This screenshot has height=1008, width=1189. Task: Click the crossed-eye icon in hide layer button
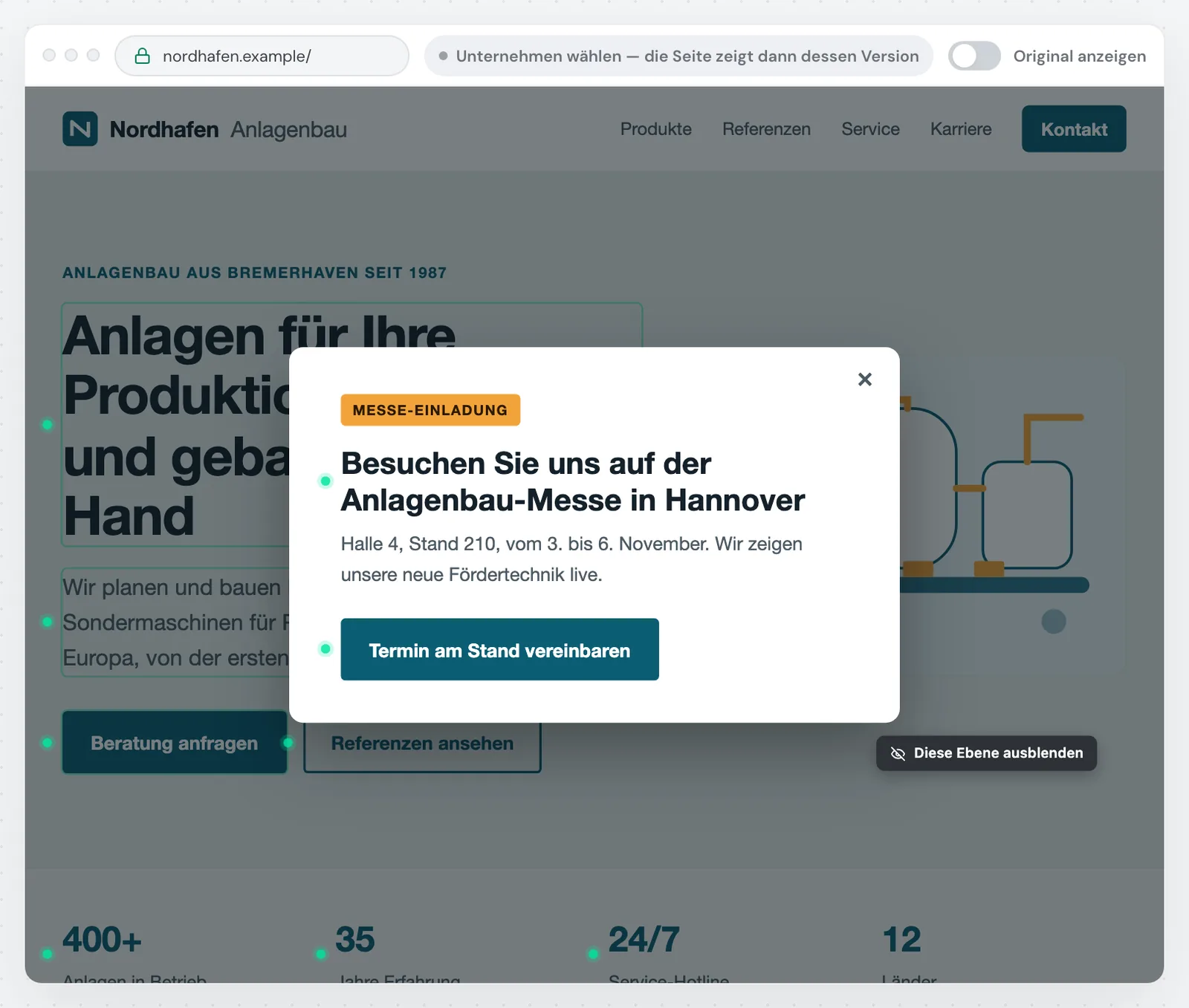coord(898,754)
